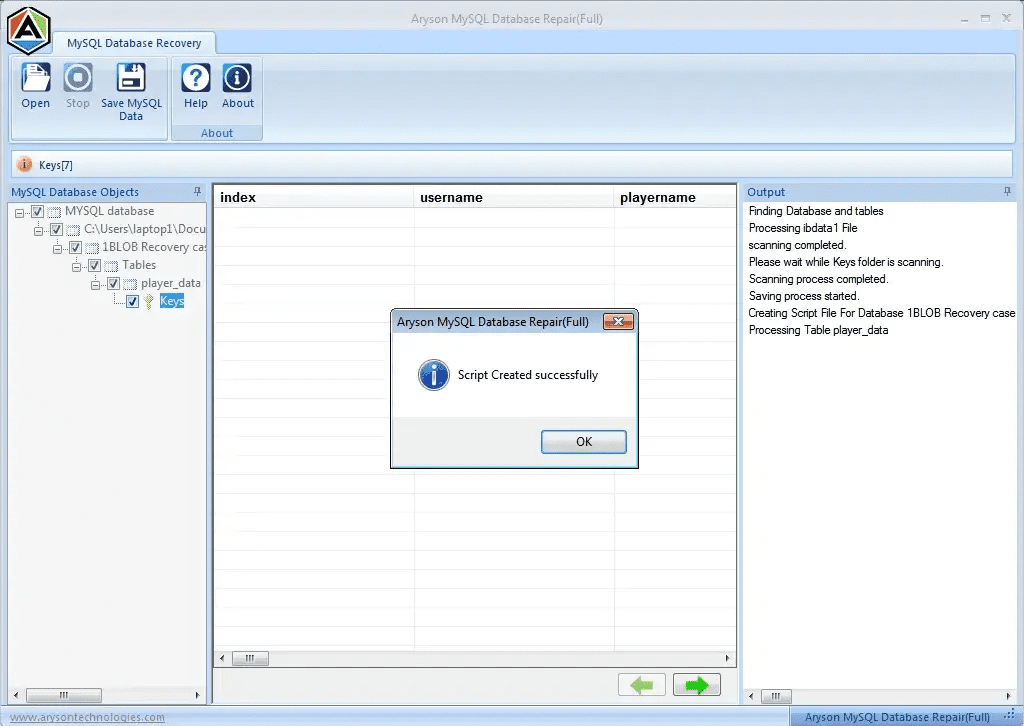
Task: Toggle the Keys checkbox
Action: pyautogui.click(x=133, y=301)
